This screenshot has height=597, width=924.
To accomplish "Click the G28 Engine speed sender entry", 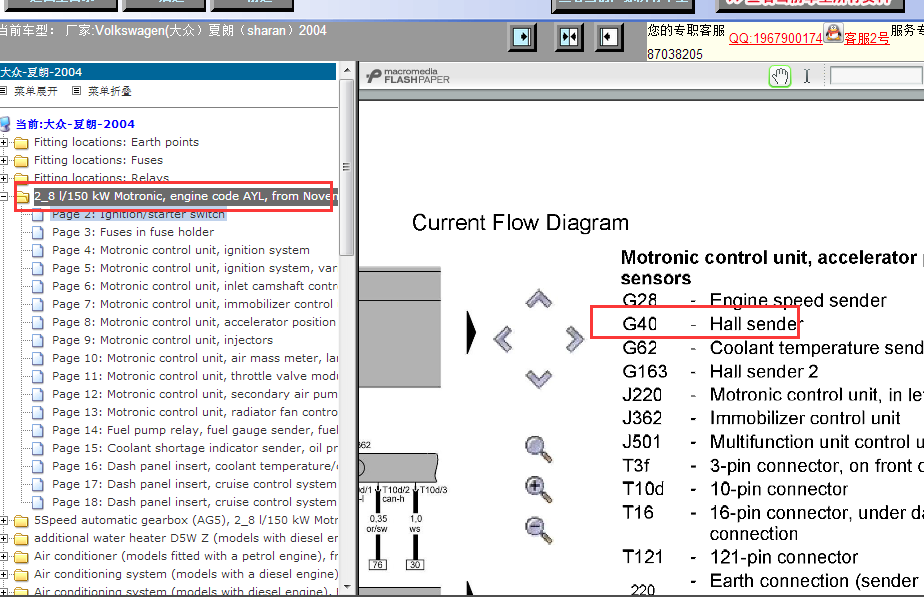I will click(754, 301).
